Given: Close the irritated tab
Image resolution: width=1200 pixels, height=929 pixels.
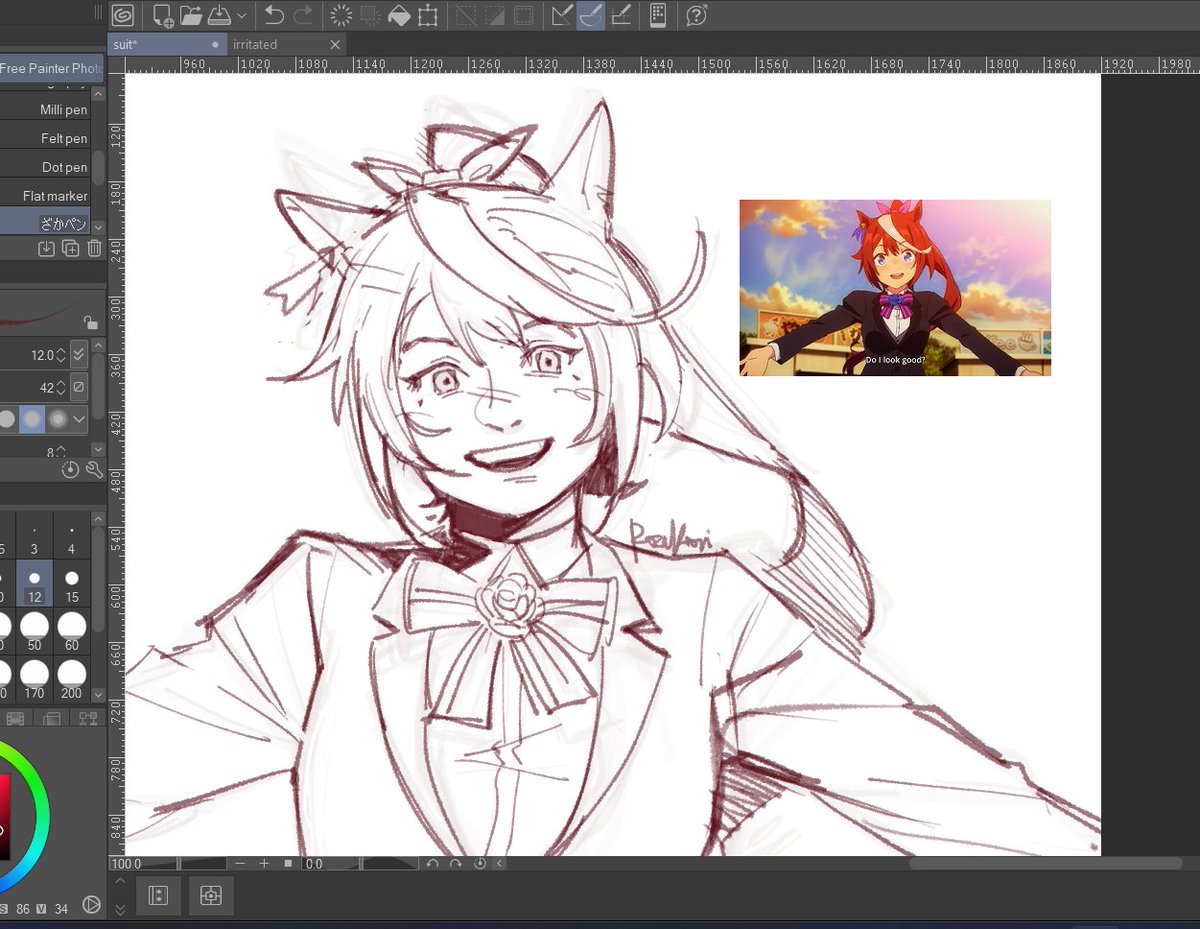Looking at the screenshot, I should pyautogui.click(x=336, y=44).
